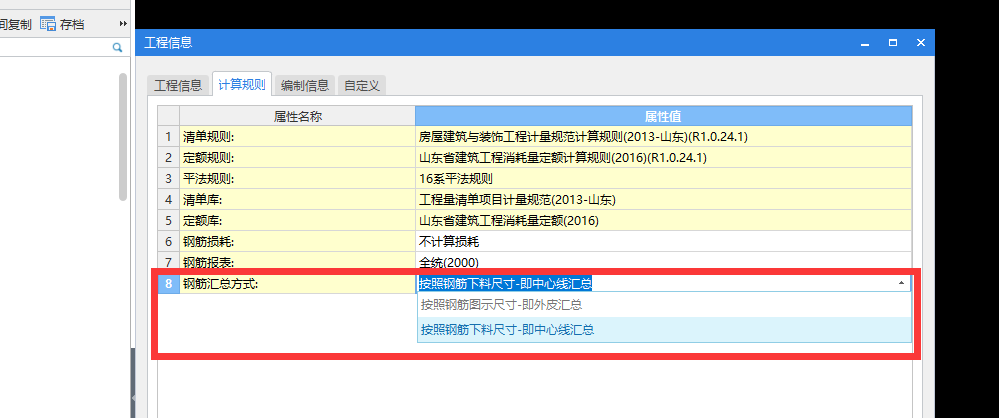The height and width of the screenshot is (418, 999).
Task: Click the 全统(2000) value cell
Action: [663, 262]
